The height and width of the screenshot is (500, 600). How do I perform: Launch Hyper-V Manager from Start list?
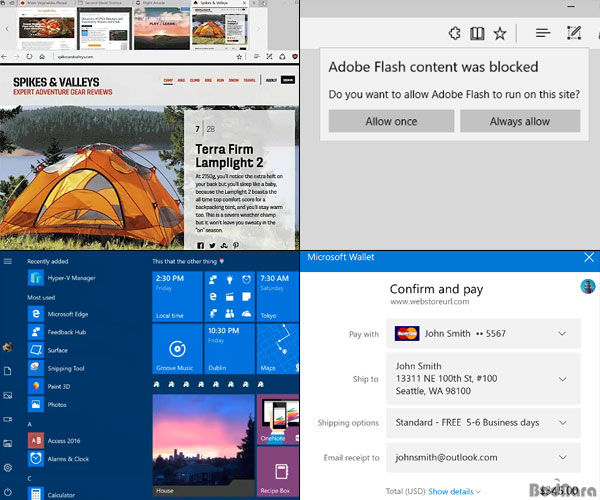click(62, 278)
